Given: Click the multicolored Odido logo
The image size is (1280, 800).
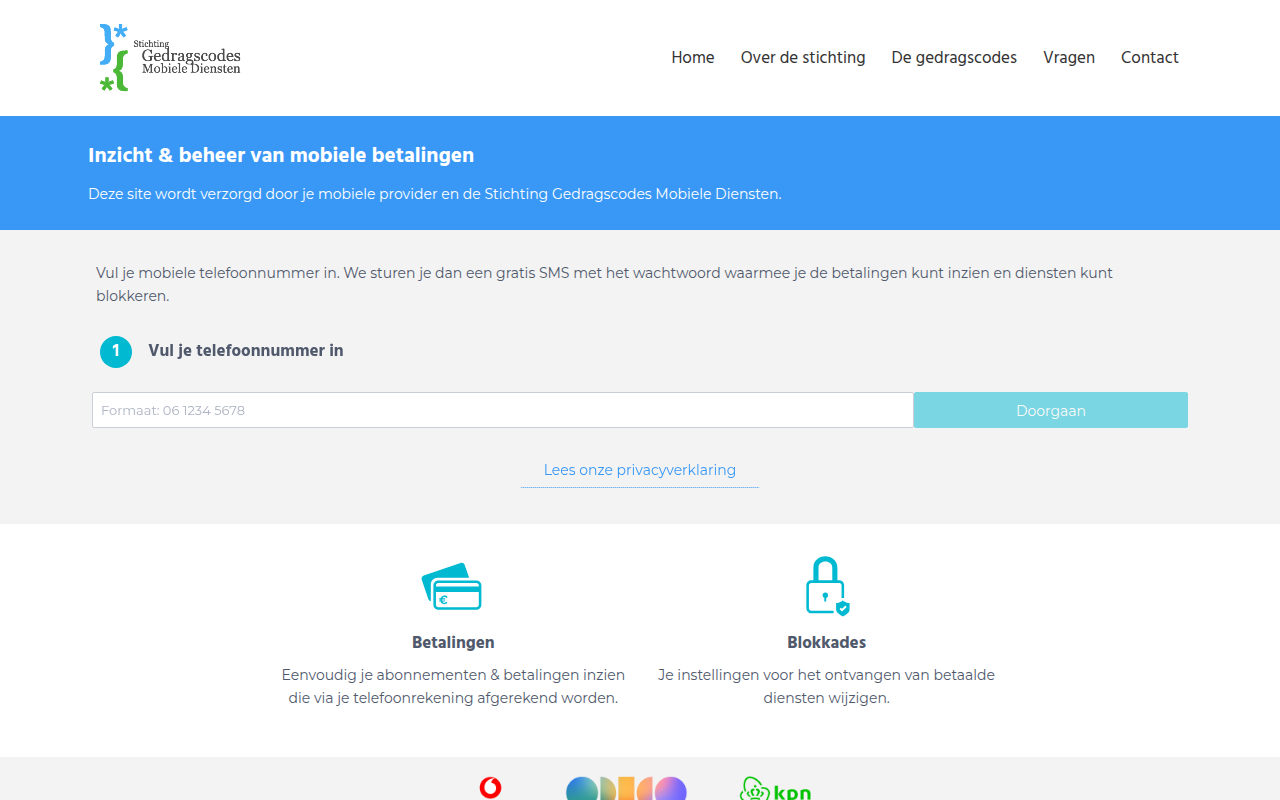Looking at the screenshot, I should pos(627,788).
